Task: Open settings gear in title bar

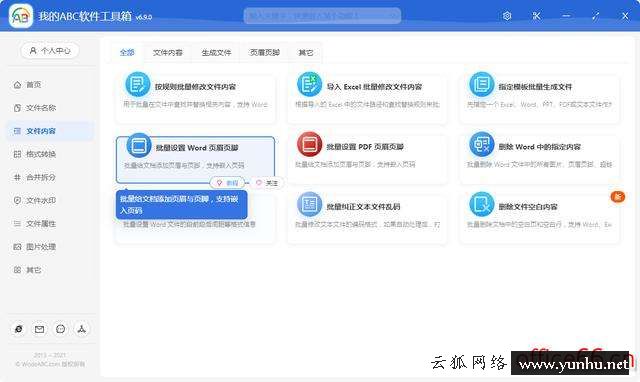Action: (x=507, y=16)
